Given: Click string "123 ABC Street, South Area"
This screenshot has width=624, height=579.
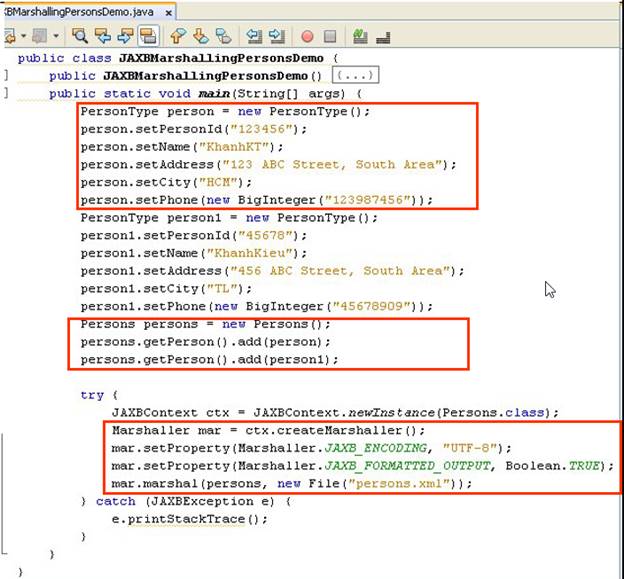Looking at the screenshot, I should (x=332, y=165).
